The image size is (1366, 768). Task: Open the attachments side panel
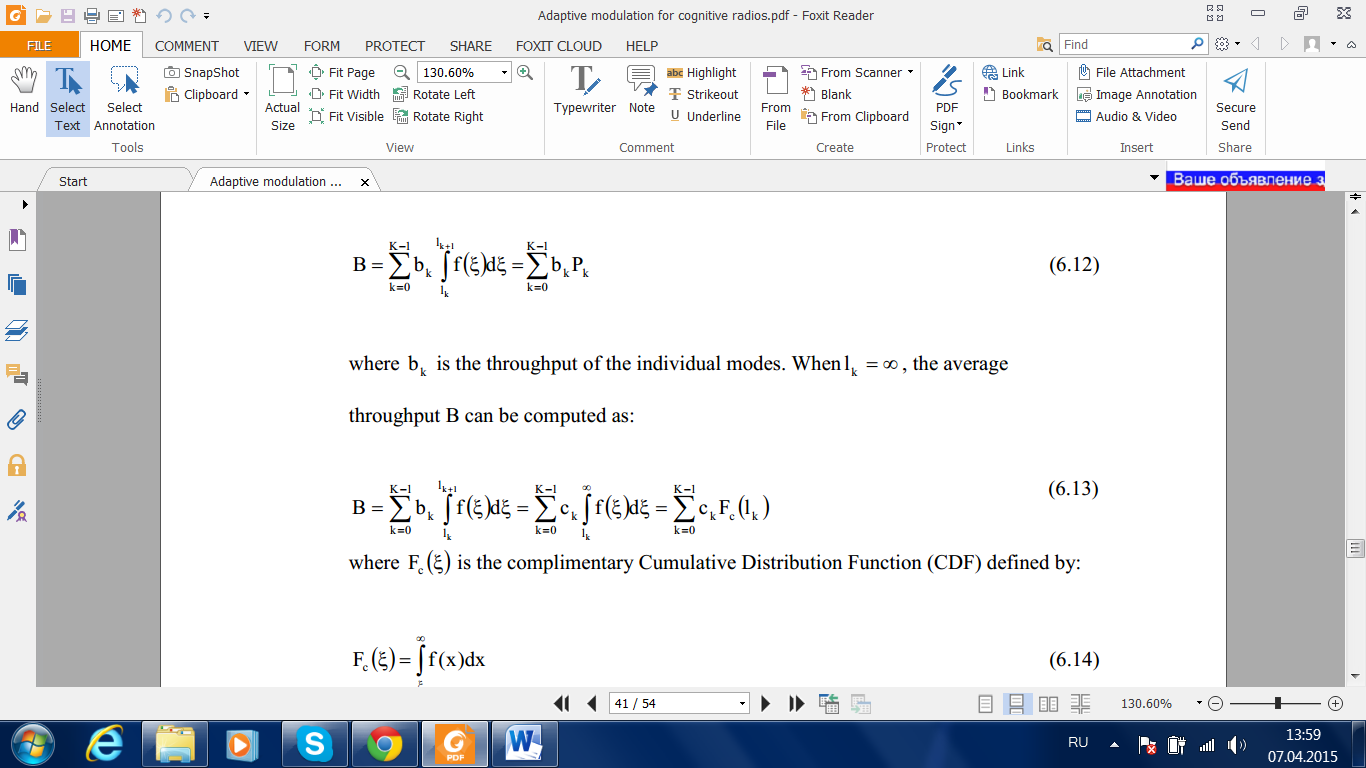pyautogui.click(x=17, y=420)
